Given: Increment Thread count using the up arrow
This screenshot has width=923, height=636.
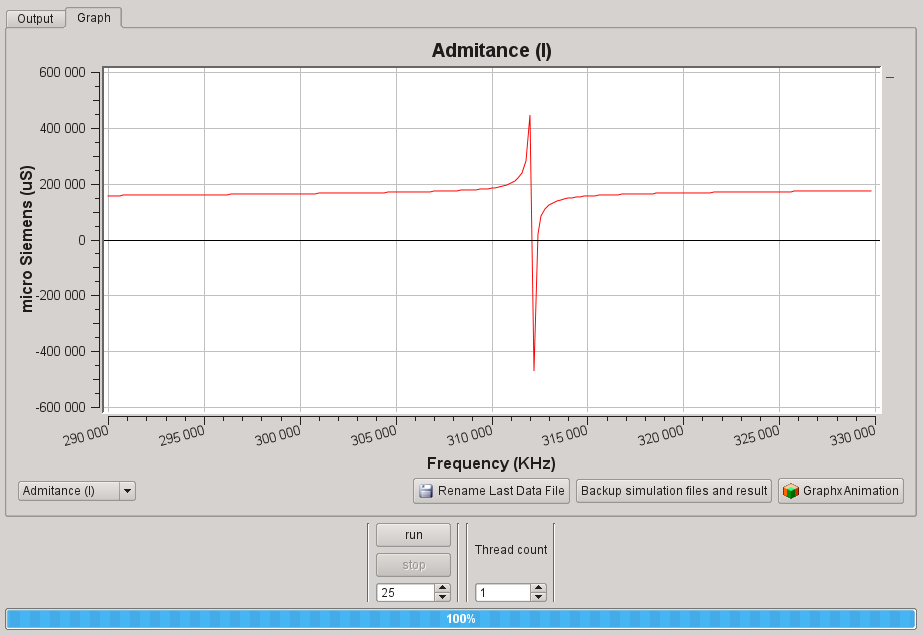Looking at the screenshot, I should click(538, 588).
